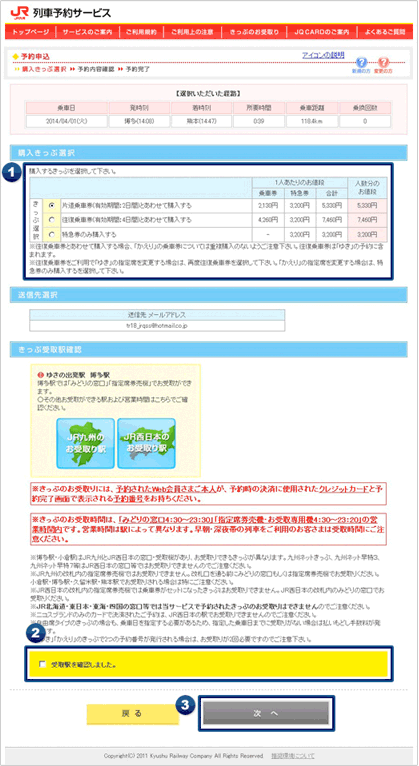The image size is (419, 766).
Task: Open the アイコンの説明 link
Action: click(x=323, y=55)
